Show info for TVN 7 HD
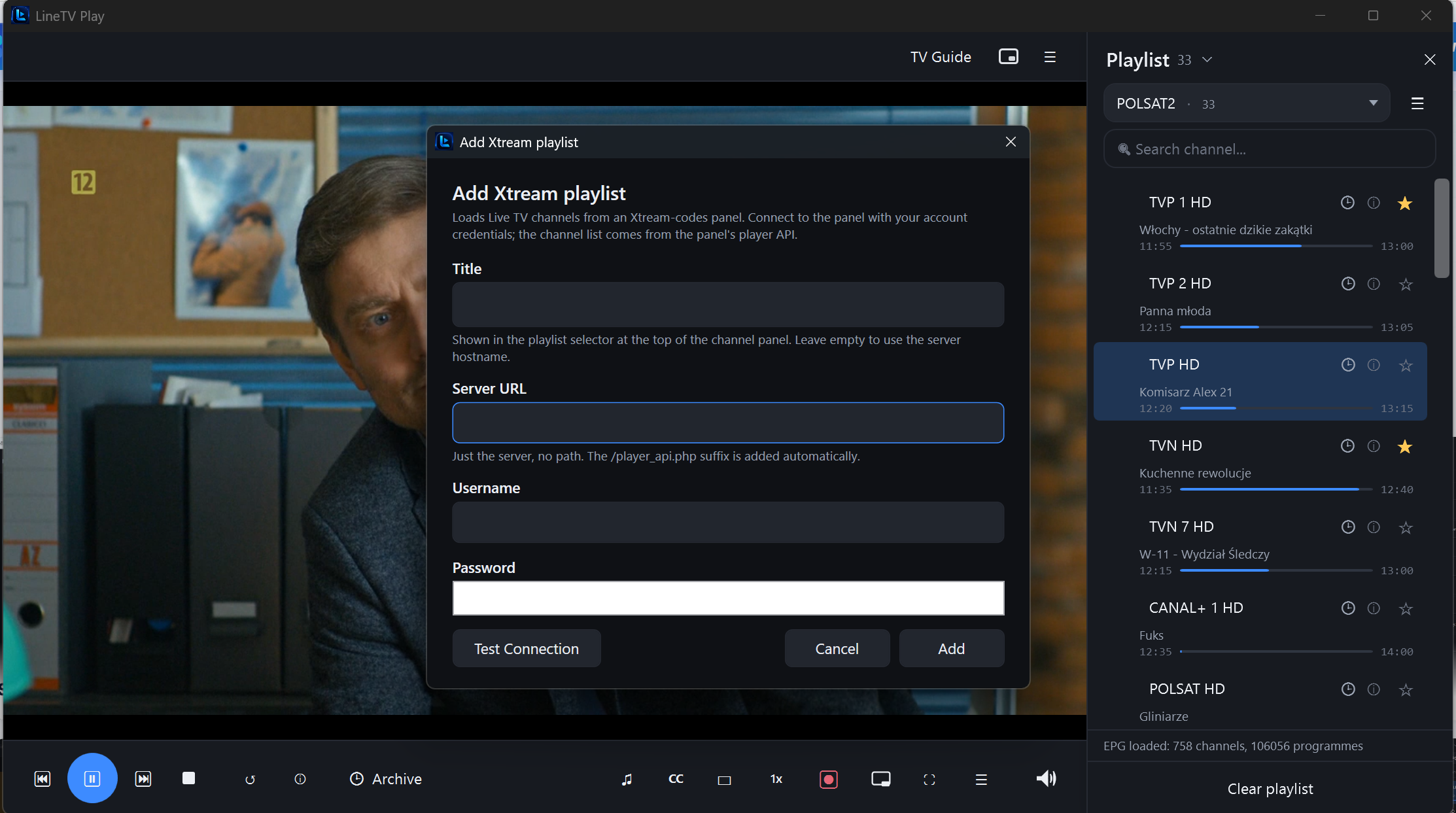Viewport: 1456px width, 813px height. pos(1374,527)
